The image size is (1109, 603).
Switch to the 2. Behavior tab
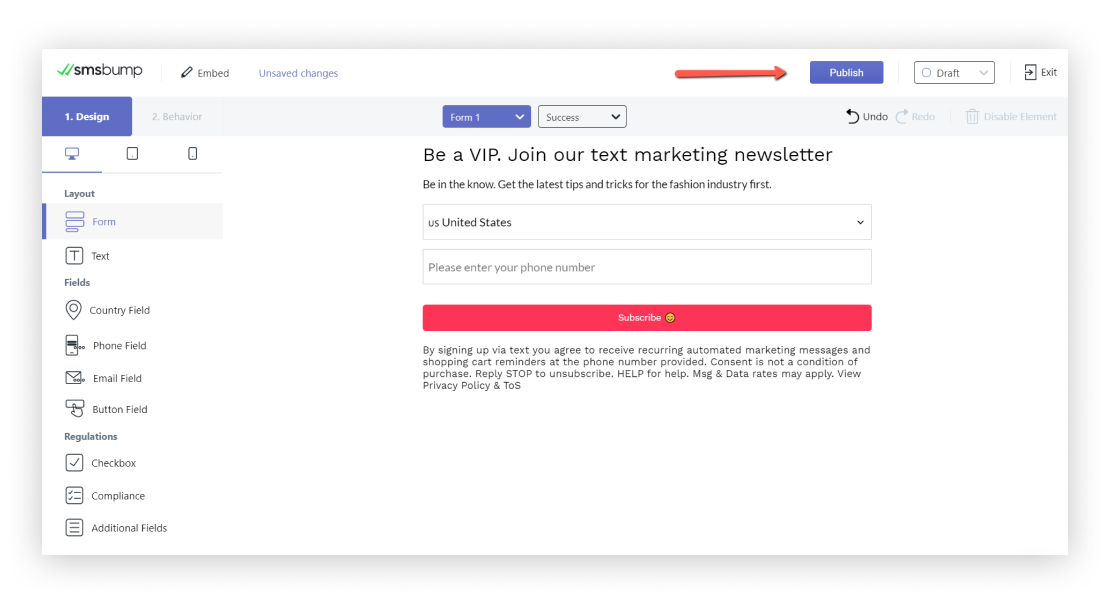pos(177,117)
